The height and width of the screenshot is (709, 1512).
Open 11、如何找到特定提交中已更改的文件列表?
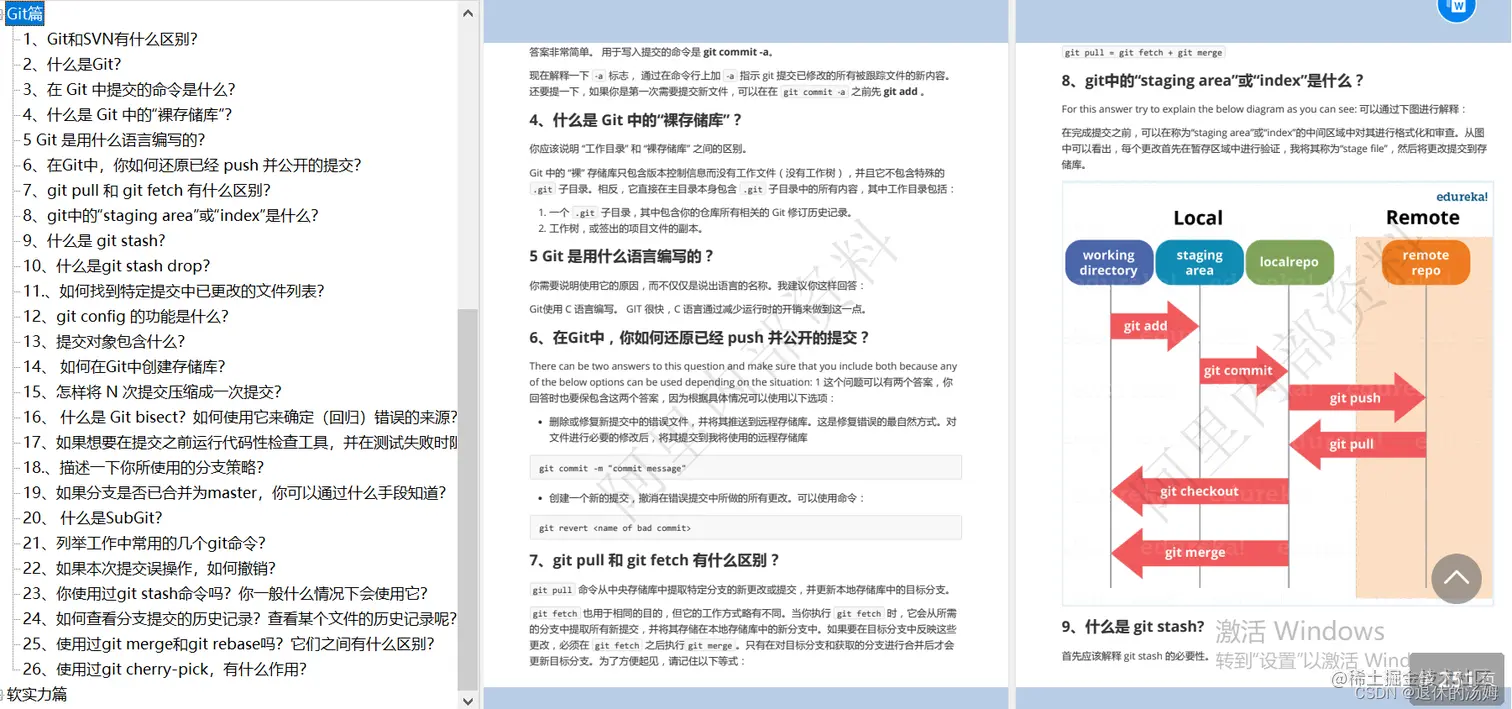click(174, 291)
